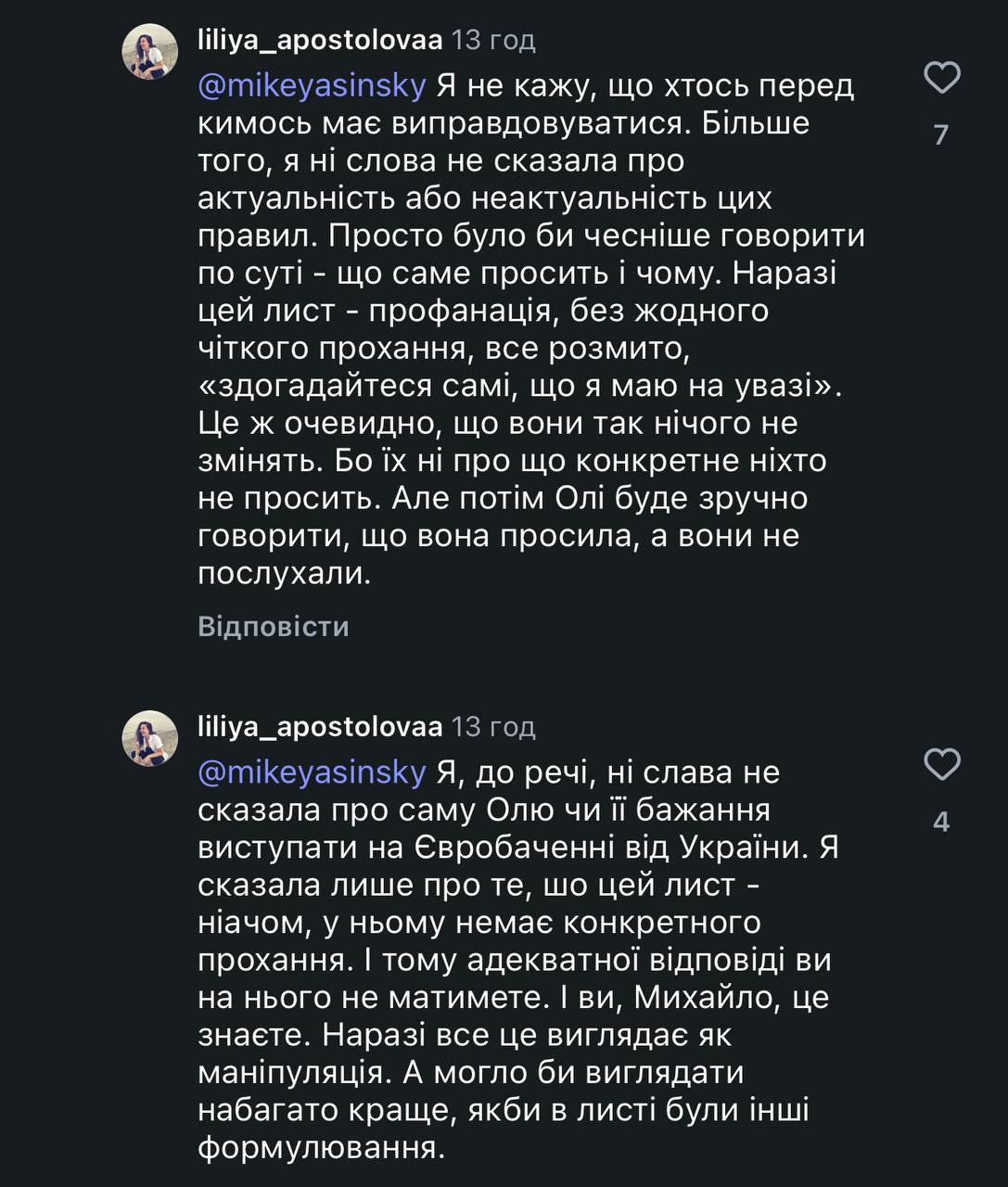Tap the 7 likes count

(941, 135)
